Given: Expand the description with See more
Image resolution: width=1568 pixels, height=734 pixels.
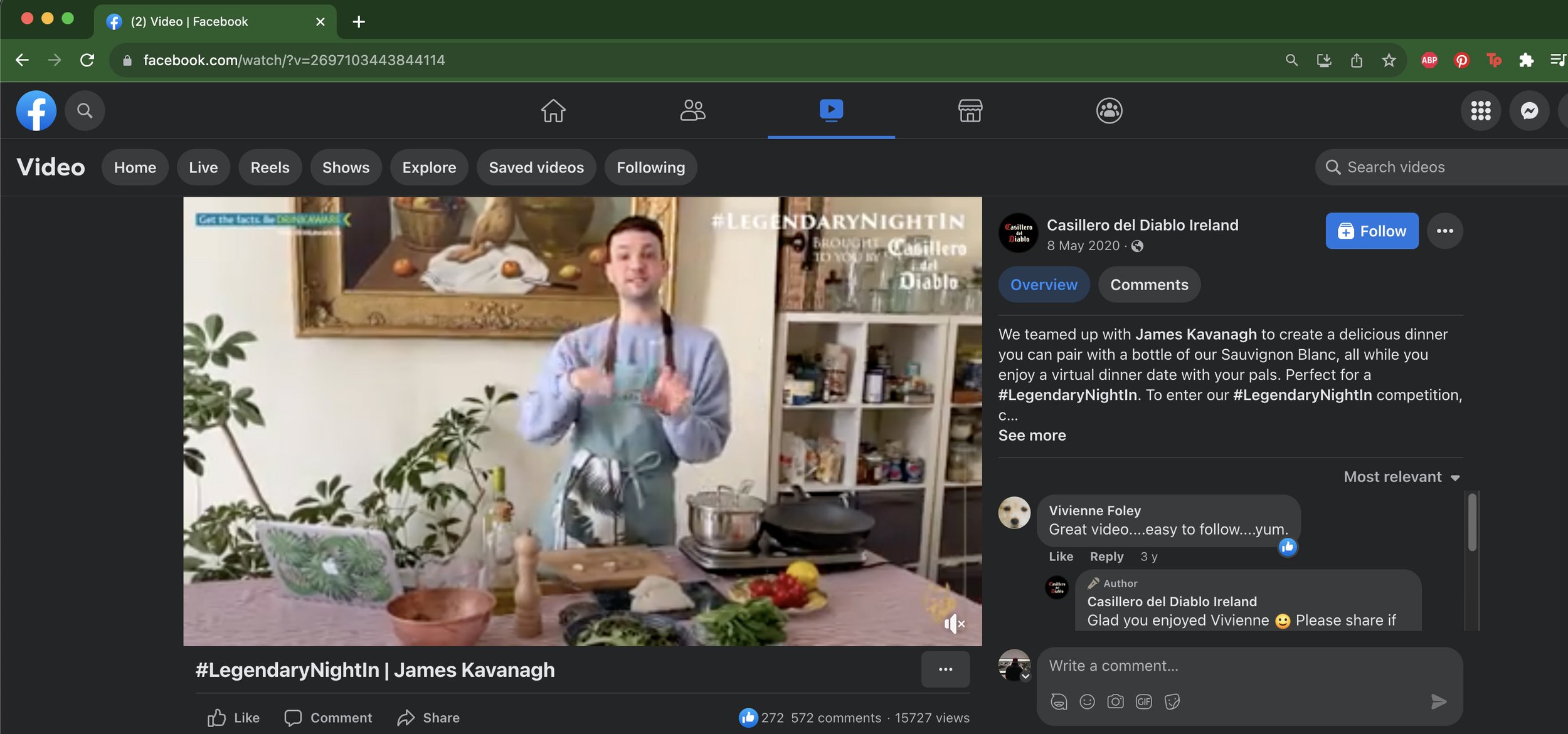Looking at the screenshot, I should (x=1032, y=436).
